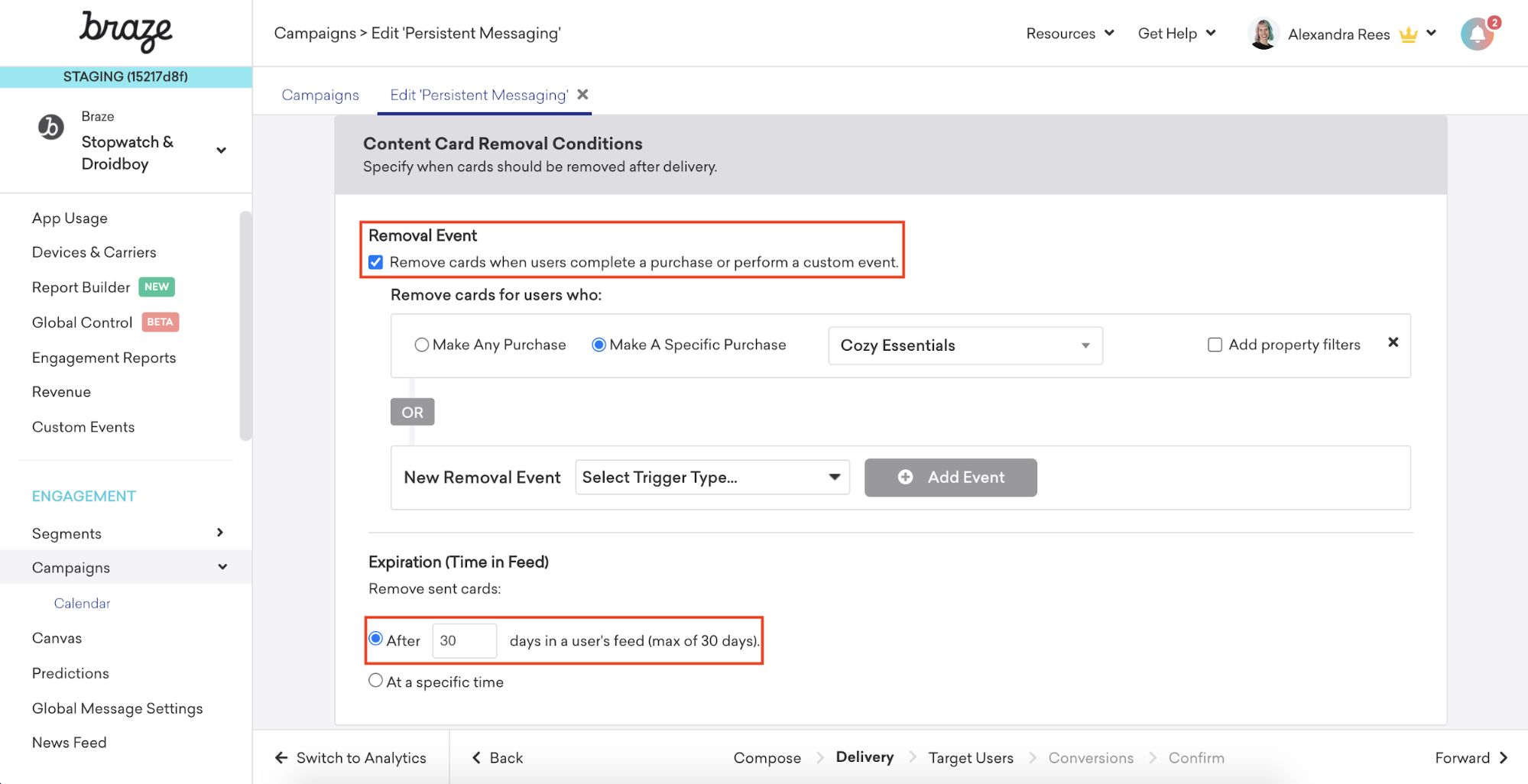Click the Campaigns breadcrumb link

pos(315,33)
